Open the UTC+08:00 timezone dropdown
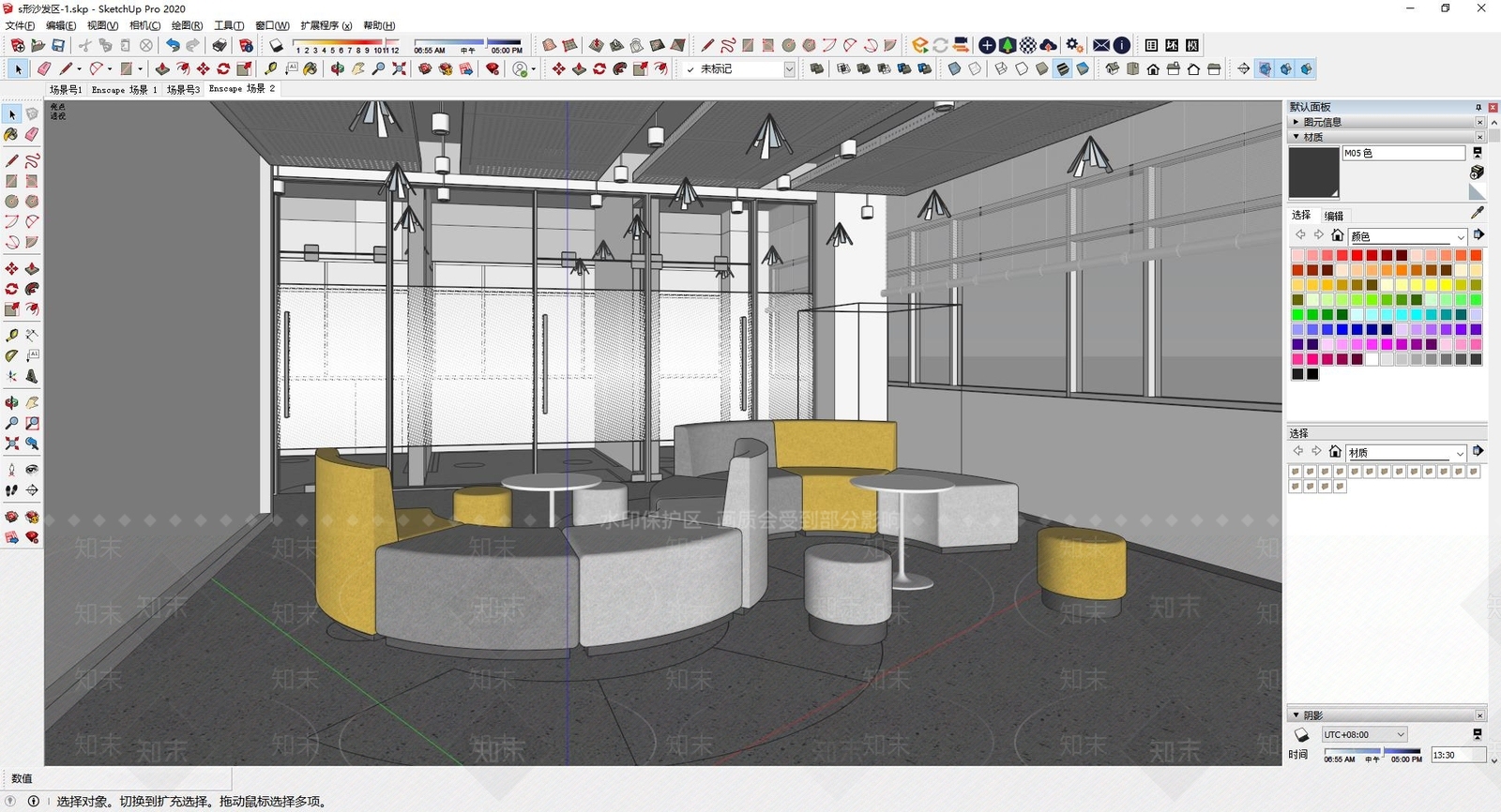The width and height of the screenshot is (1501, 812). tap(1365, 735)
